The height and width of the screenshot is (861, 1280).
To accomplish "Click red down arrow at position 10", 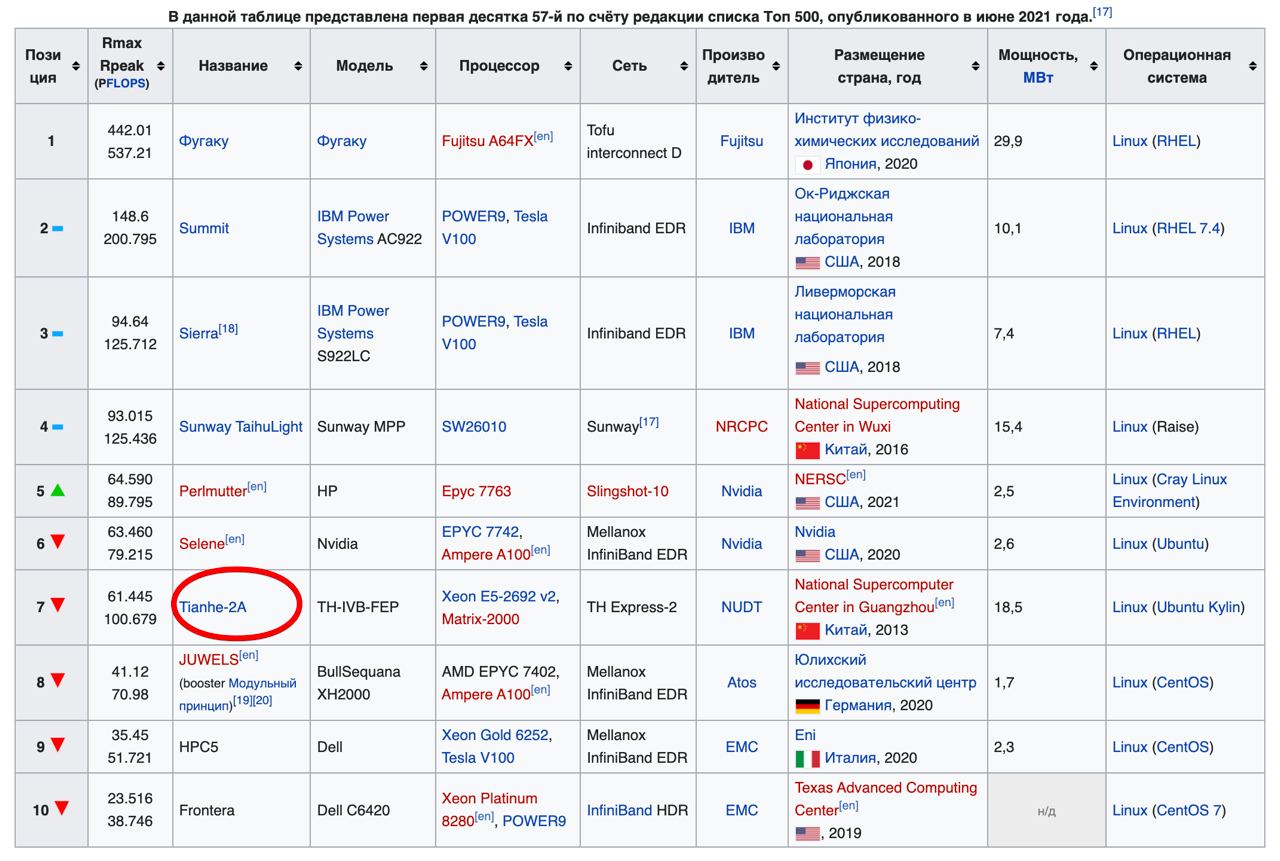I will [x=62, y=808].
